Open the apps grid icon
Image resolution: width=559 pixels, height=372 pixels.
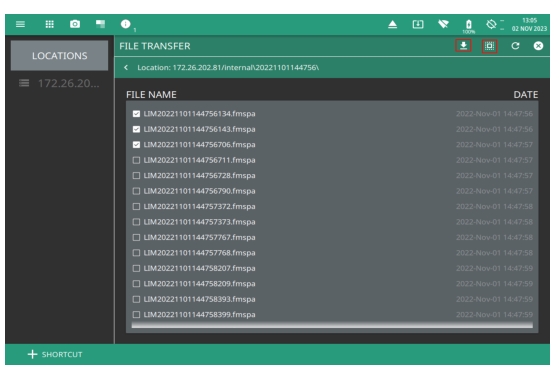(x=50, y=24)
